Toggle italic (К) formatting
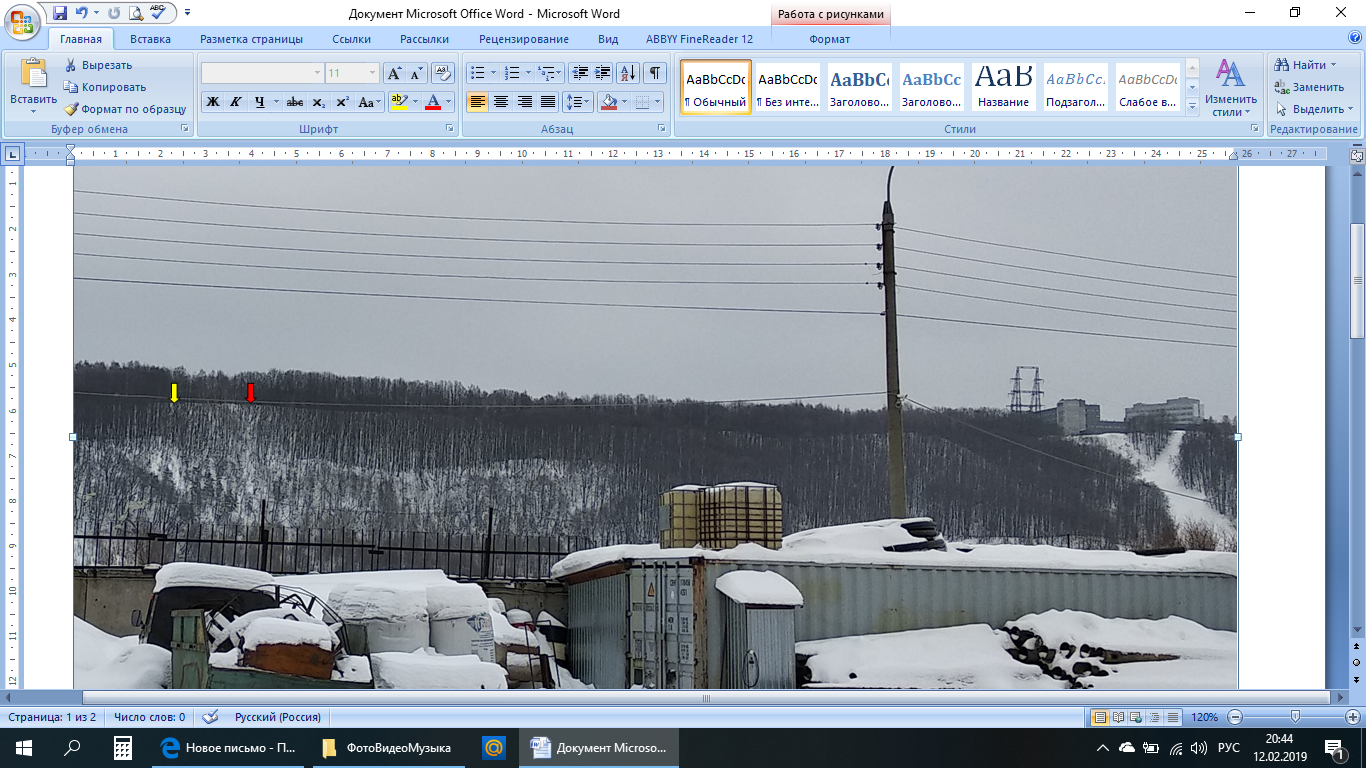Screen dimensions: 1366x768 tap(236, 102)
